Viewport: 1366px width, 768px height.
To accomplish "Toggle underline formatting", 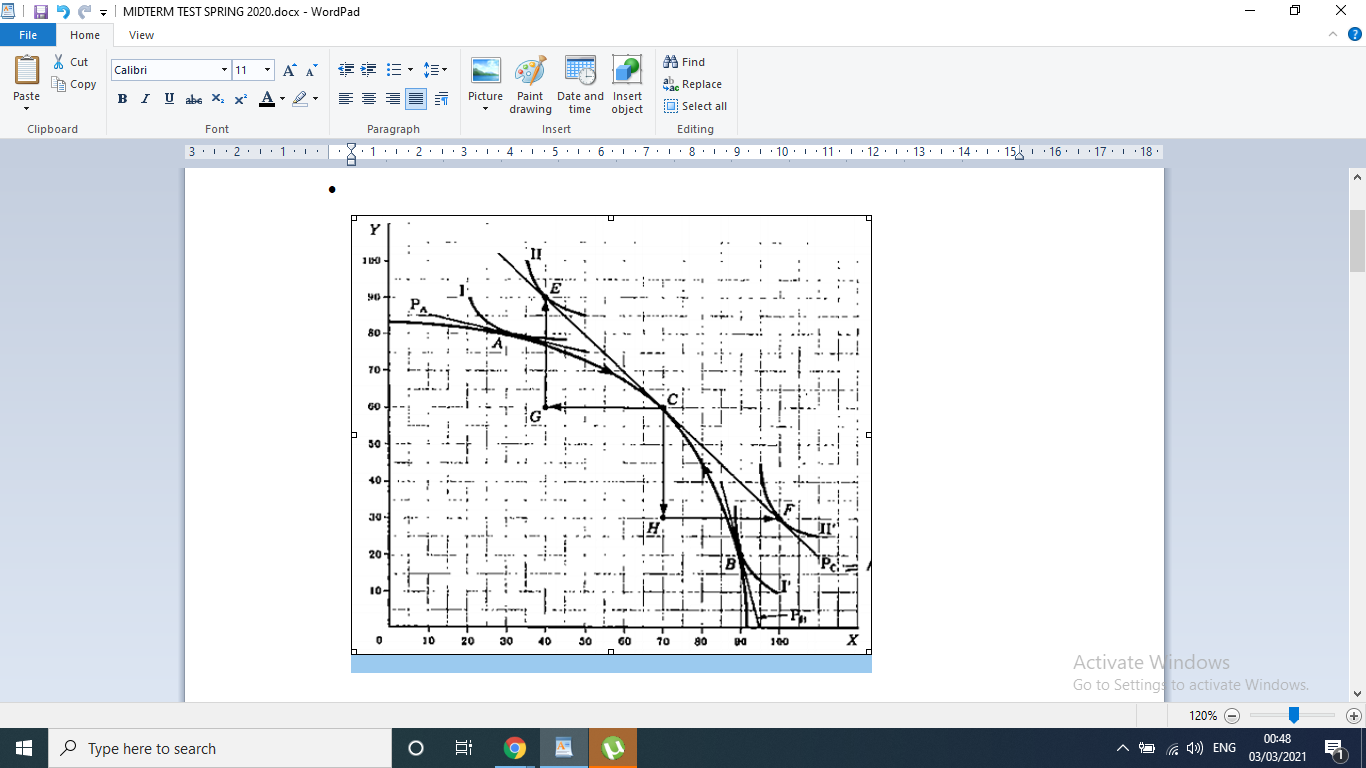I will (168, 99).
